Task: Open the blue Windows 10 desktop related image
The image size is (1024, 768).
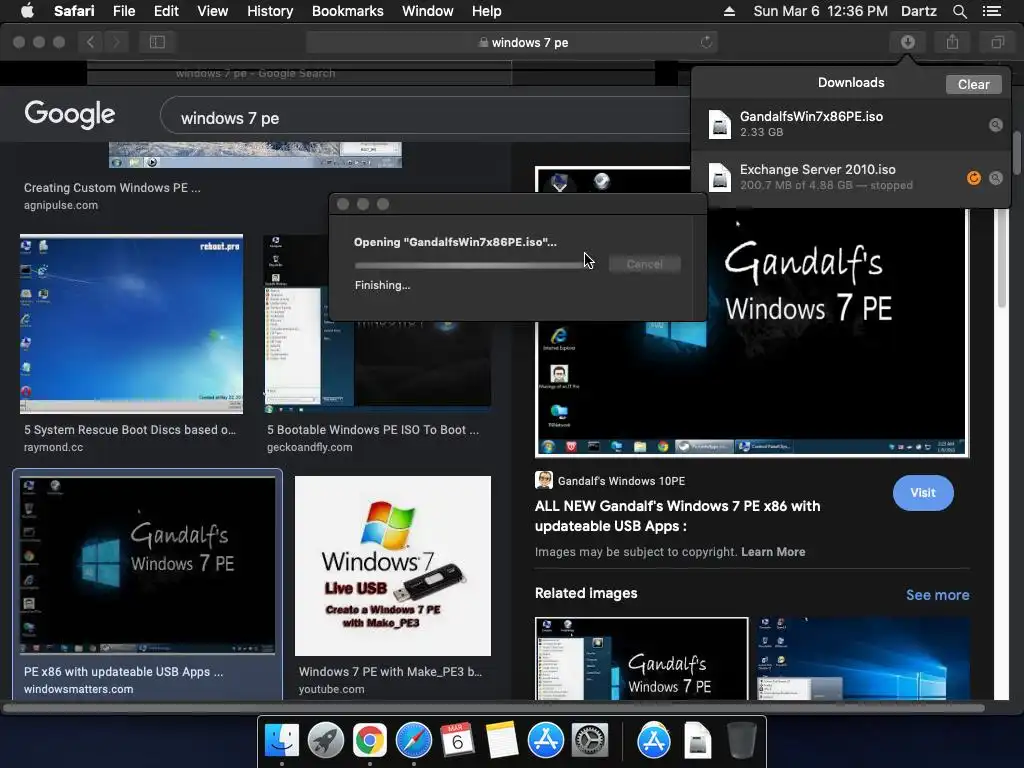Action: (x=863, y=658)
